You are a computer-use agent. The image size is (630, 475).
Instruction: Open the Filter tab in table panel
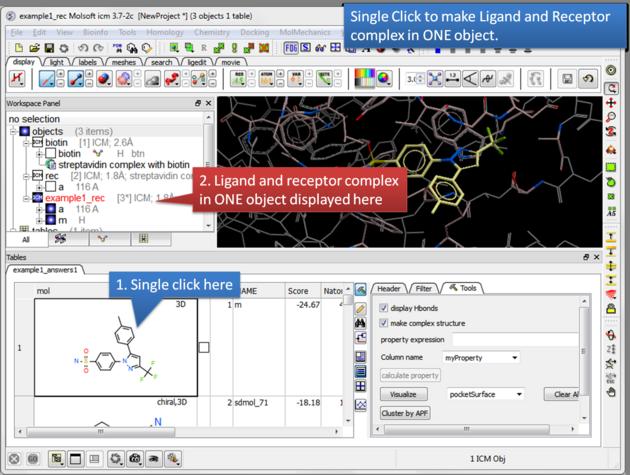click(423, 288)
